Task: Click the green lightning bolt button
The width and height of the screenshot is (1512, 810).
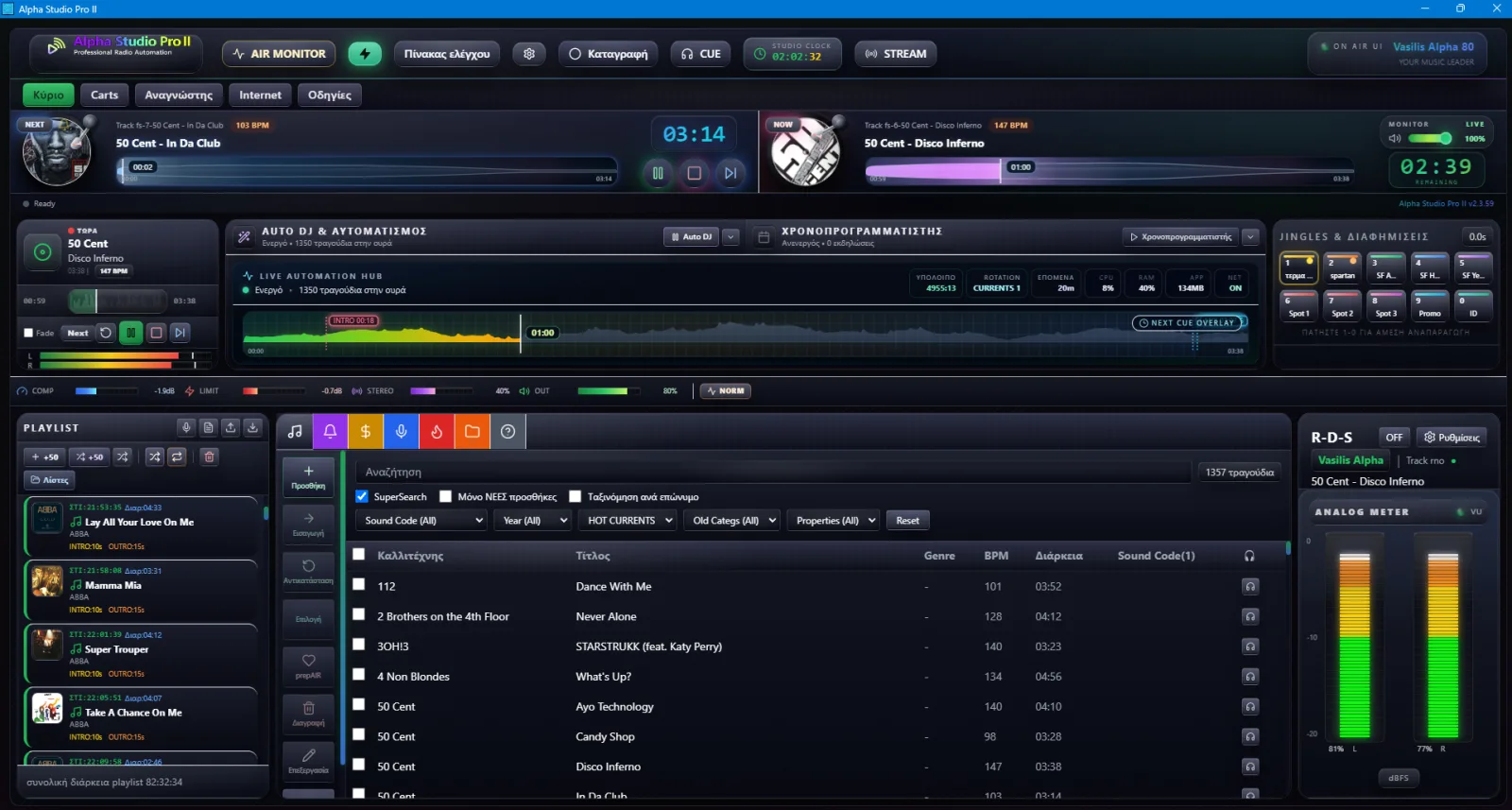Action: click(x=365, y=54)
